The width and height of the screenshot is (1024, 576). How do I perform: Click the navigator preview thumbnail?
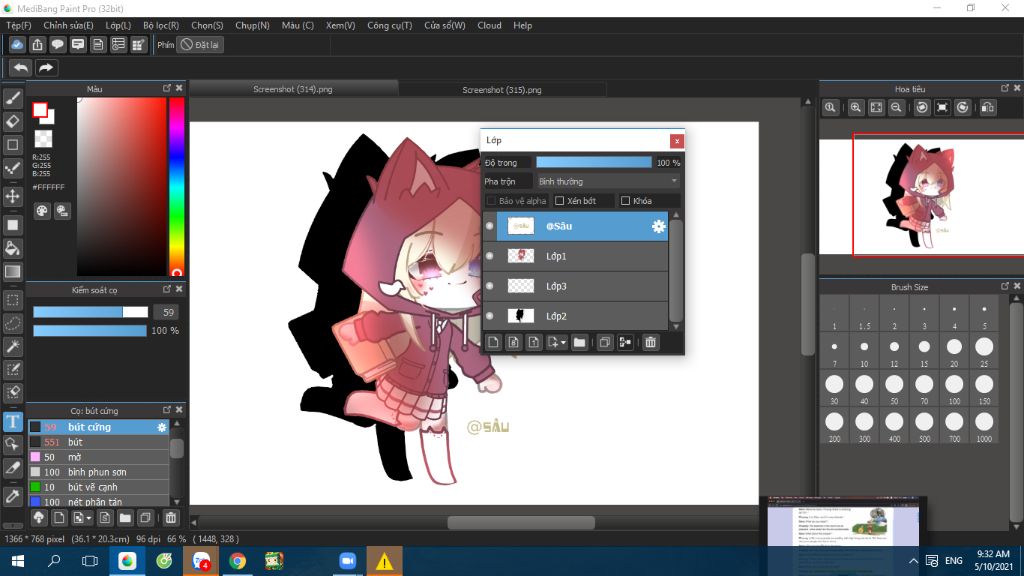921,196
